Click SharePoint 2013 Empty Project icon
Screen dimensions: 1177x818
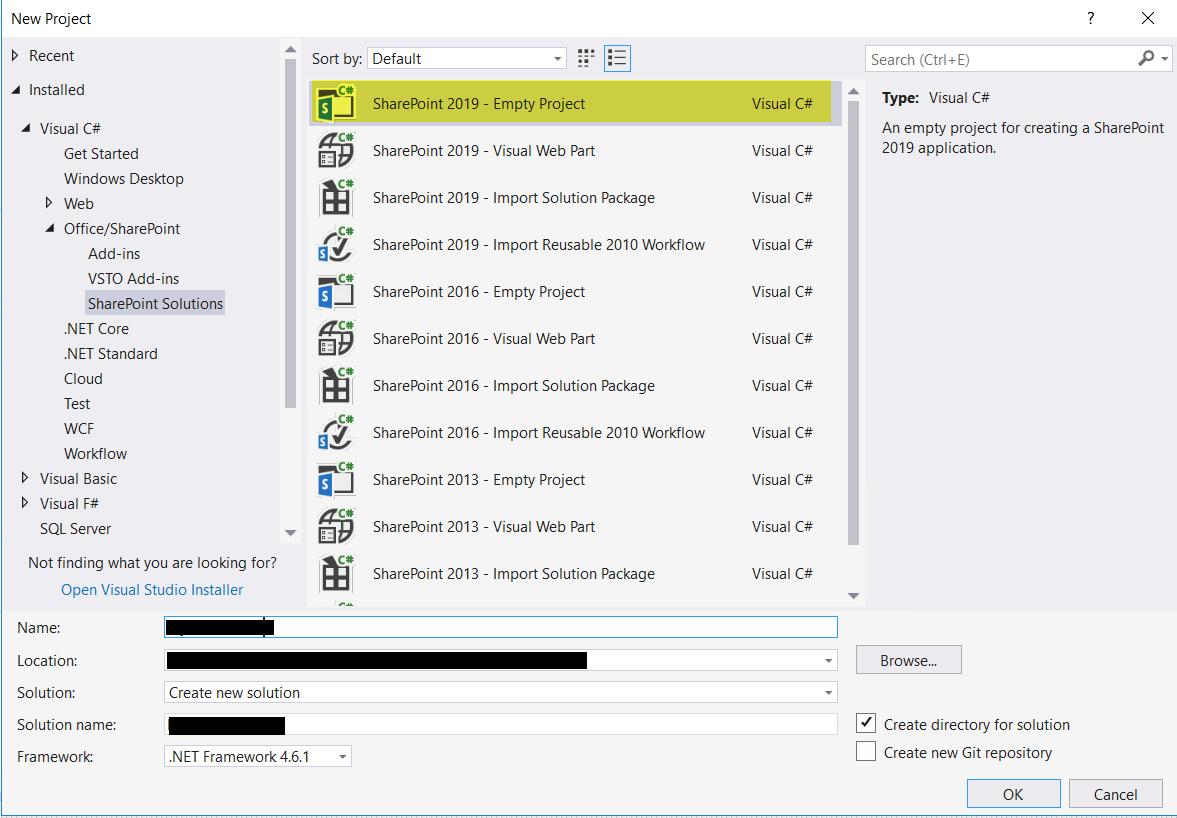(x=336, y=480)
